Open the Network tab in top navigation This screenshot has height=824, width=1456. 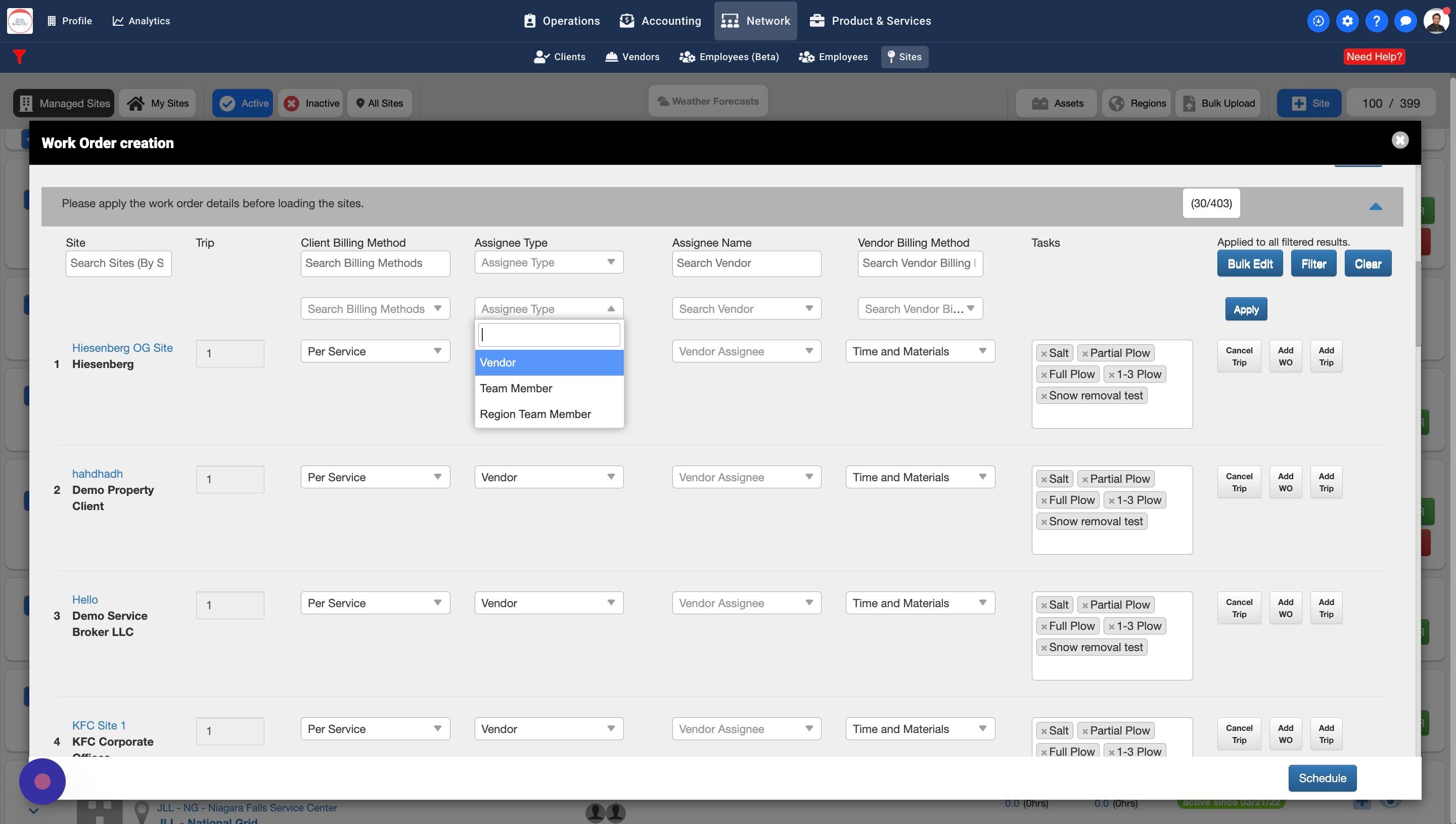pos(755,21)
